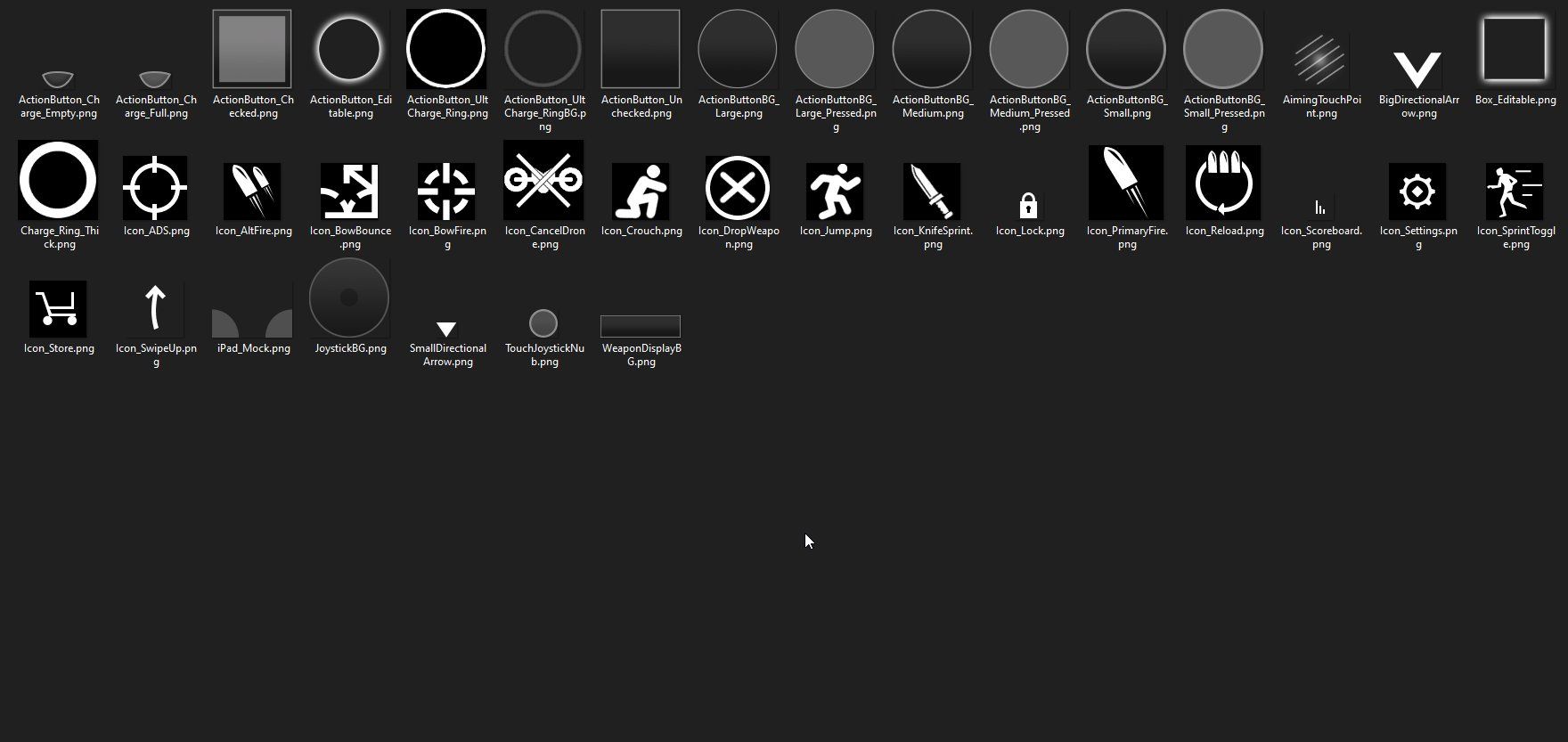Click the BigDirectionalArrow.png file
The width and height of the screenshot is (1568, 742).
pos(1417,69)
